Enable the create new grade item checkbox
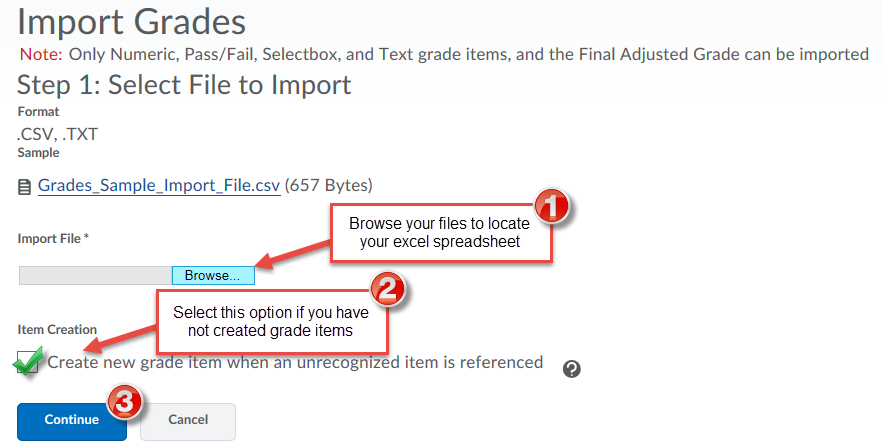This screenshot has height=448, width=883. pos(28,361)
